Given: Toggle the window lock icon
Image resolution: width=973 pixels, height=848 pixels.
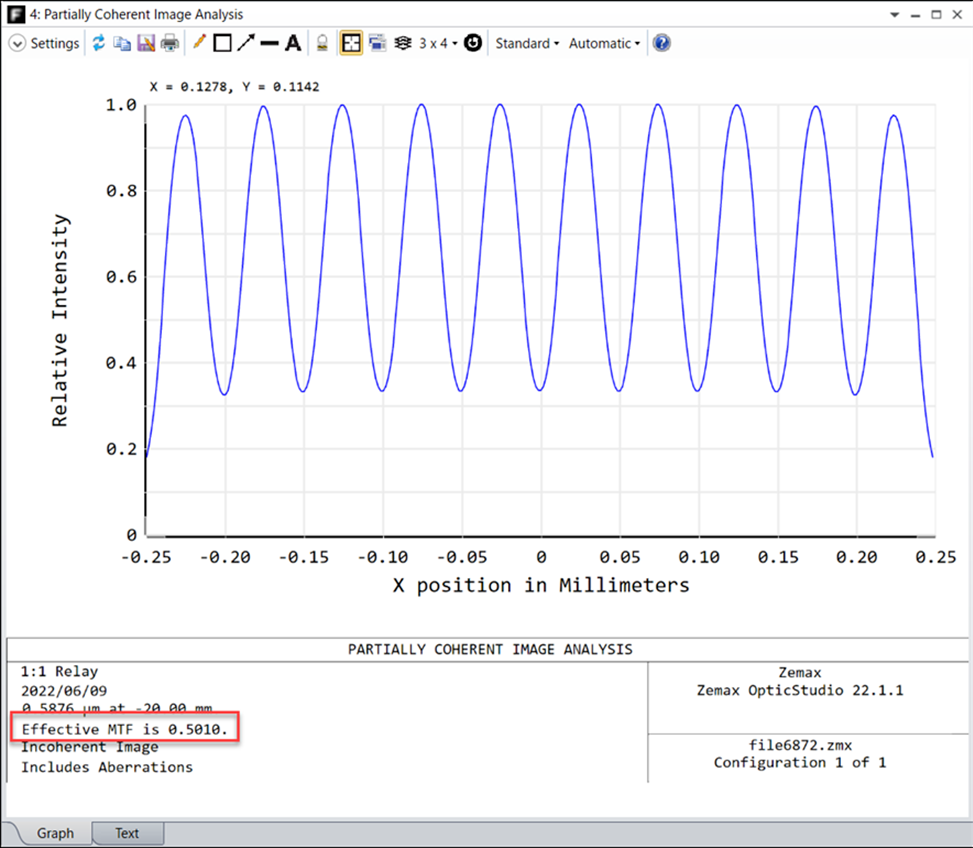Looking at the screenshot, I should click(x=322, y=43).
